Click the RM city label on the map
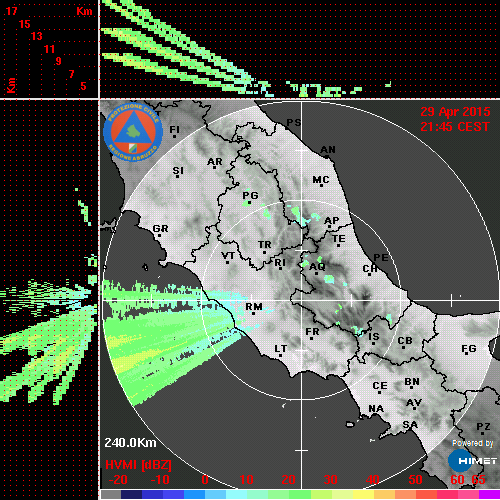This screenshot has height=500, width=500. tap(254, 307)
